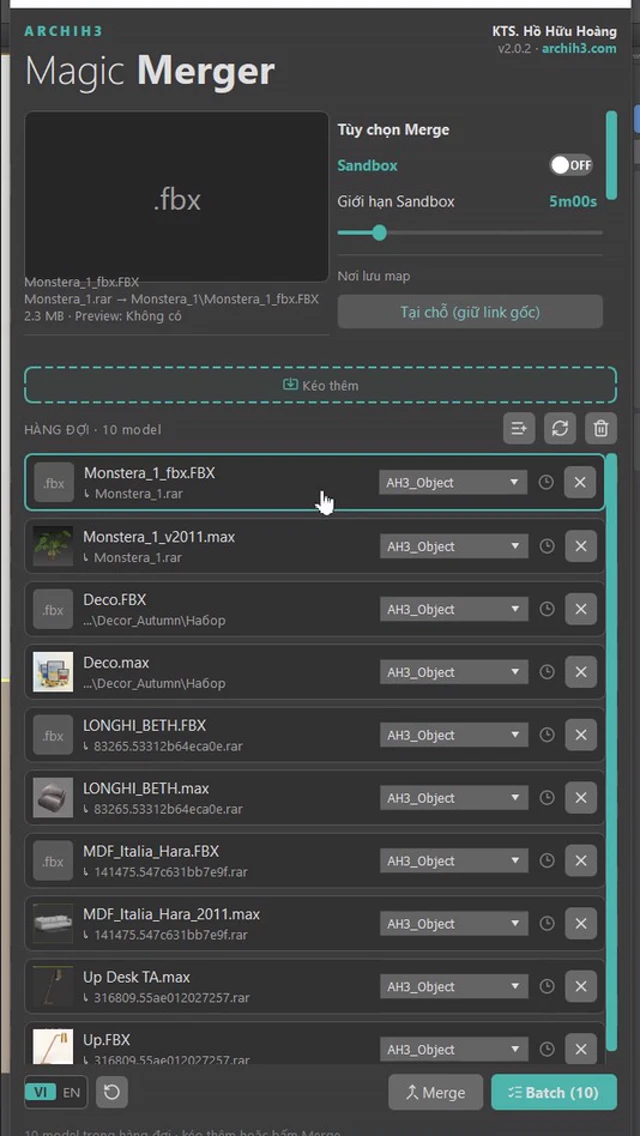
Task: Open AH3_Object dropdown for Up.FBX
Action: pyautogui.click(x=454, y=1049)
